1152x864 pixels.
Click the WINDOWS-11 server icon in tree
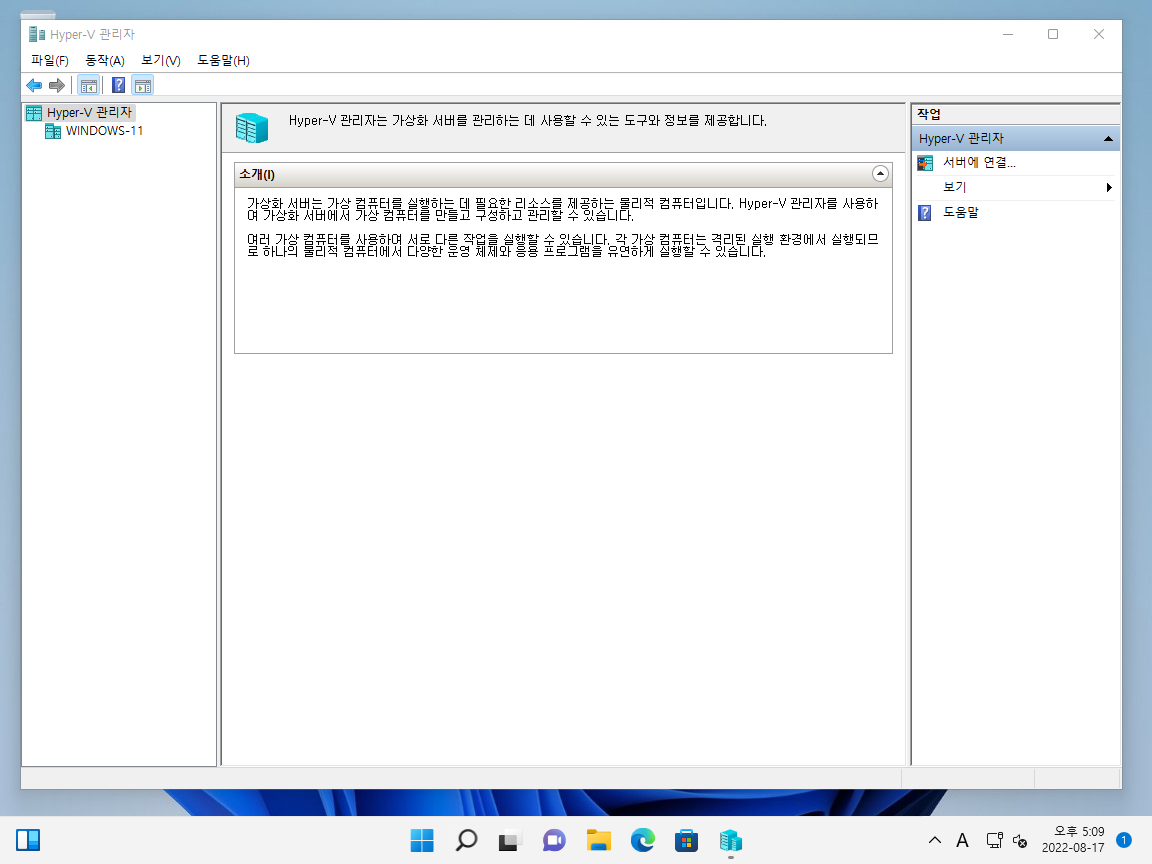[53, 131]
